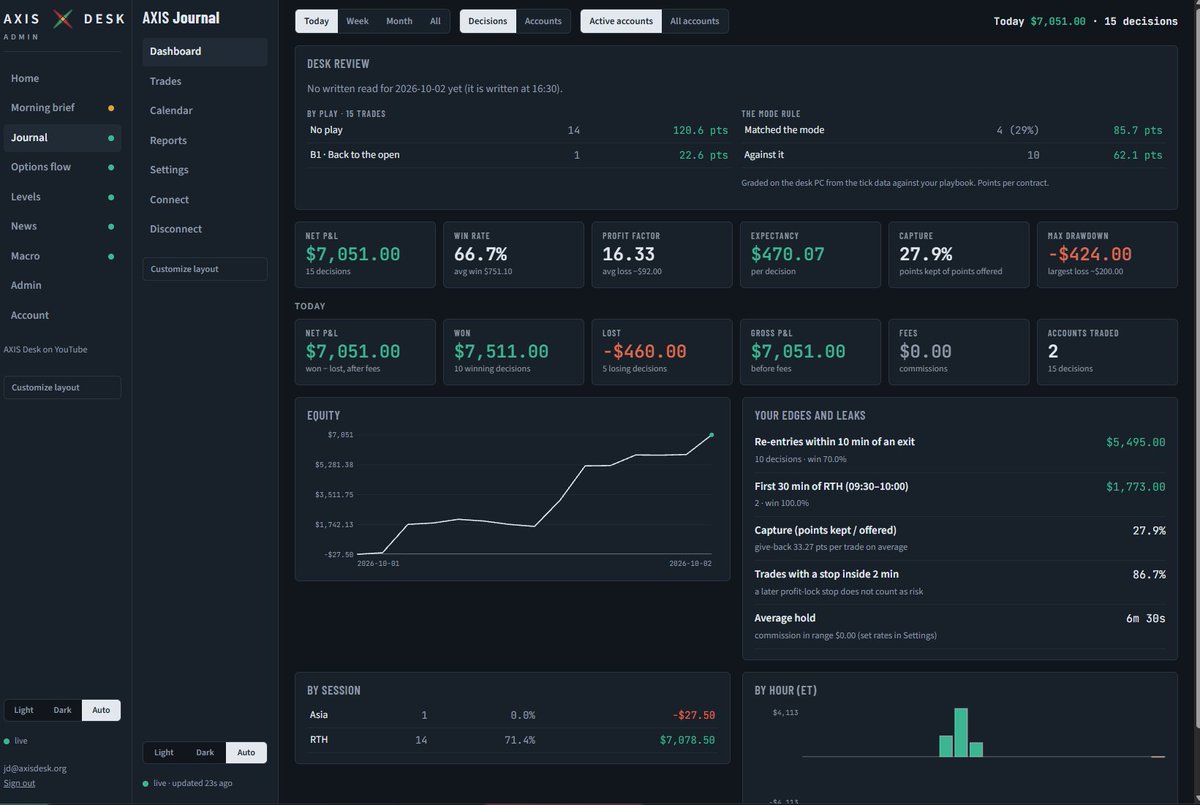Click the jd@axisdesk.org email text
This screenshot has height=805, width=1200.
[x=35, y=769]
